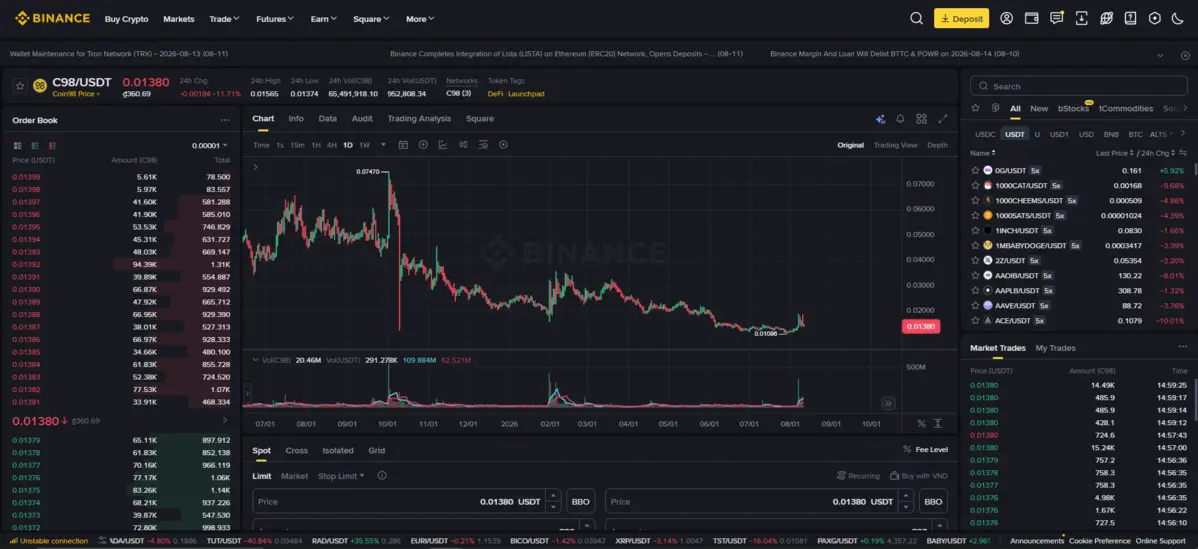Close the announcements banner with the X
Image resolution: width=1198 pixels, height=549 pixels.
[1185, 55]
